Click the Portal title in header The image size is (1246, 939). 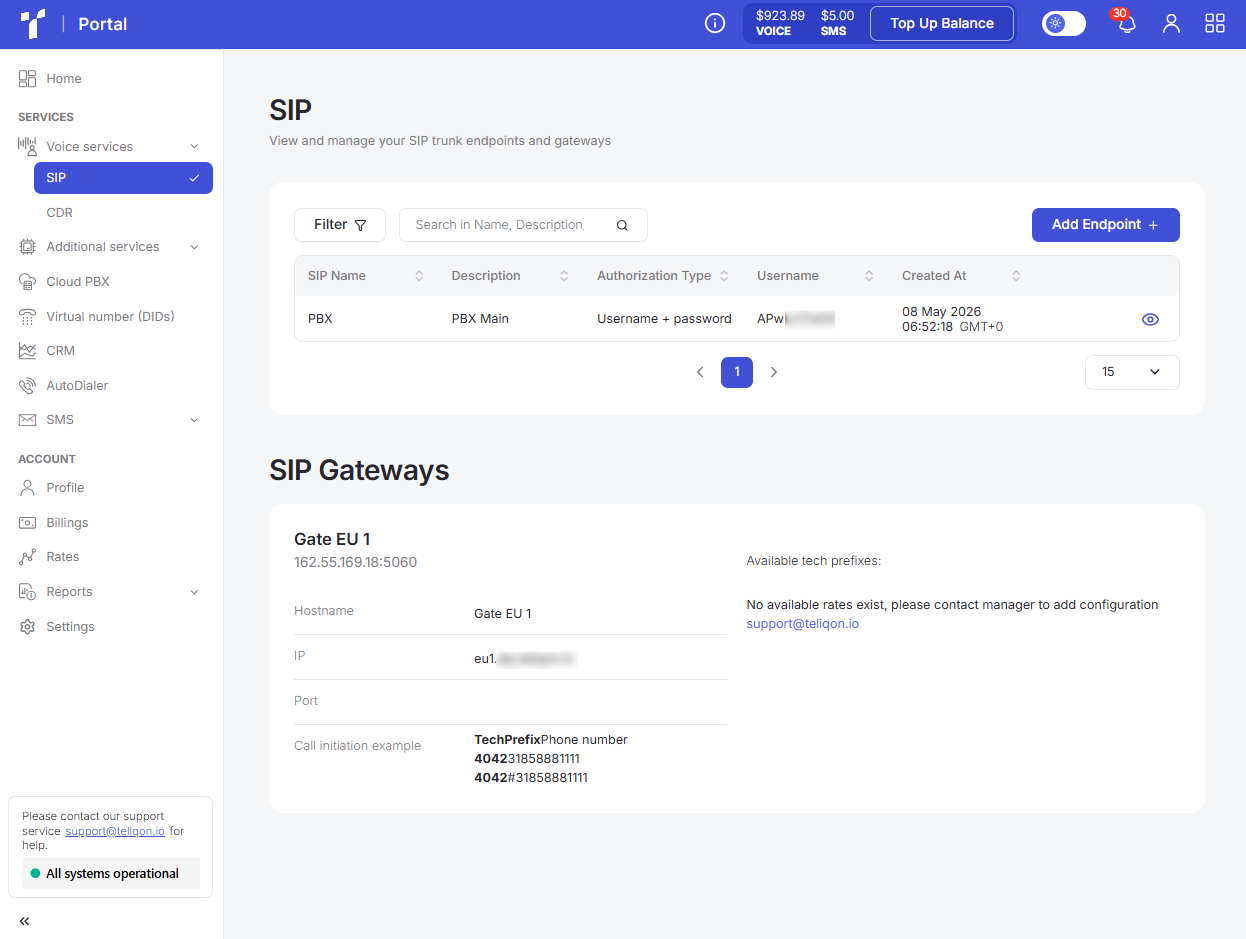pyautogui.click(x=103, y=24)
